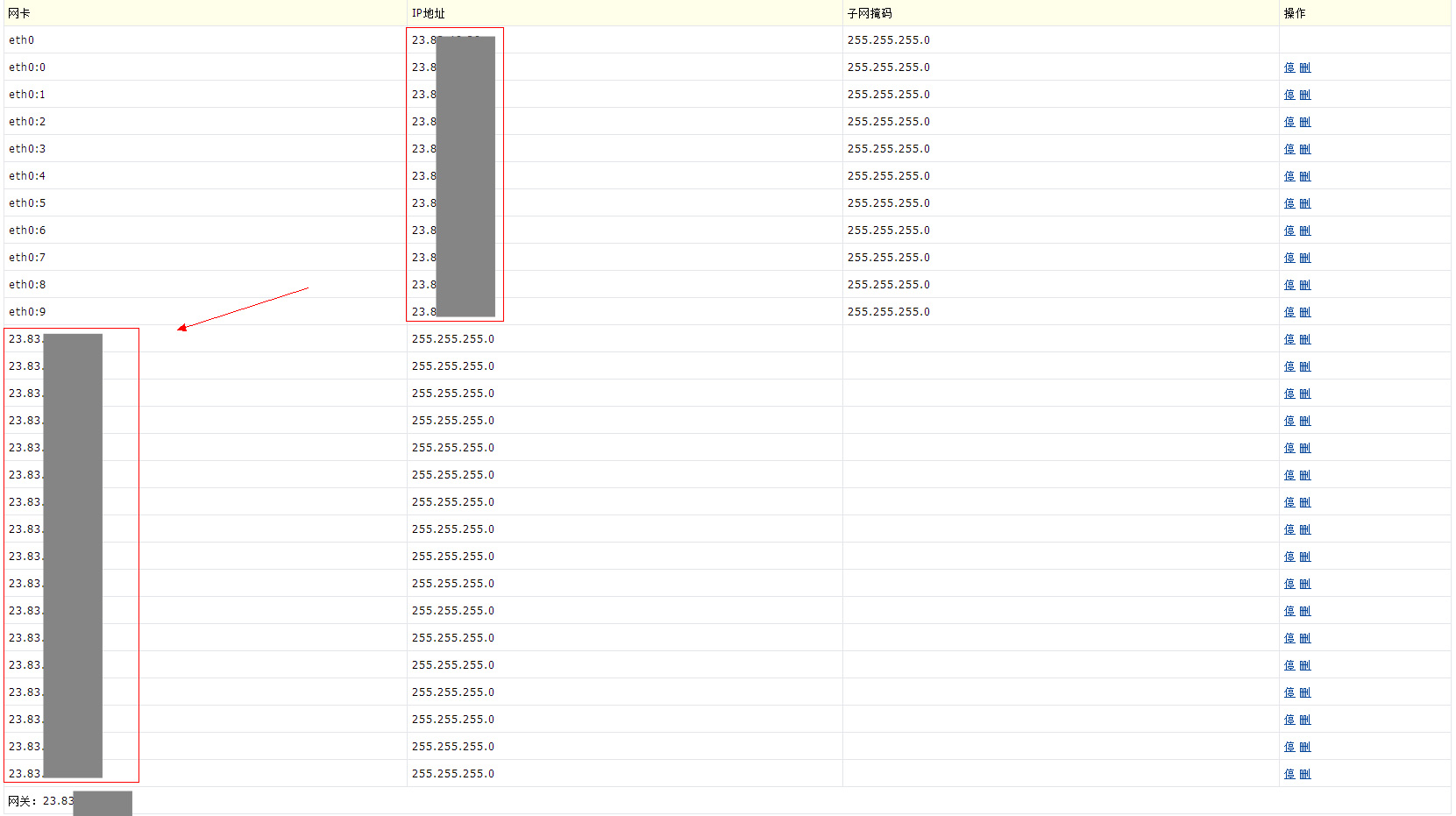
Task: Delete the eth0:6 network alias
Action: tap(1304, 231)
